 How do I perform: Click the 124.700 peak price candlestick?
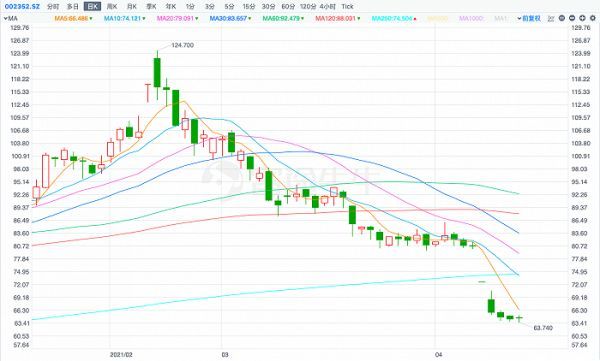(157, 72)
